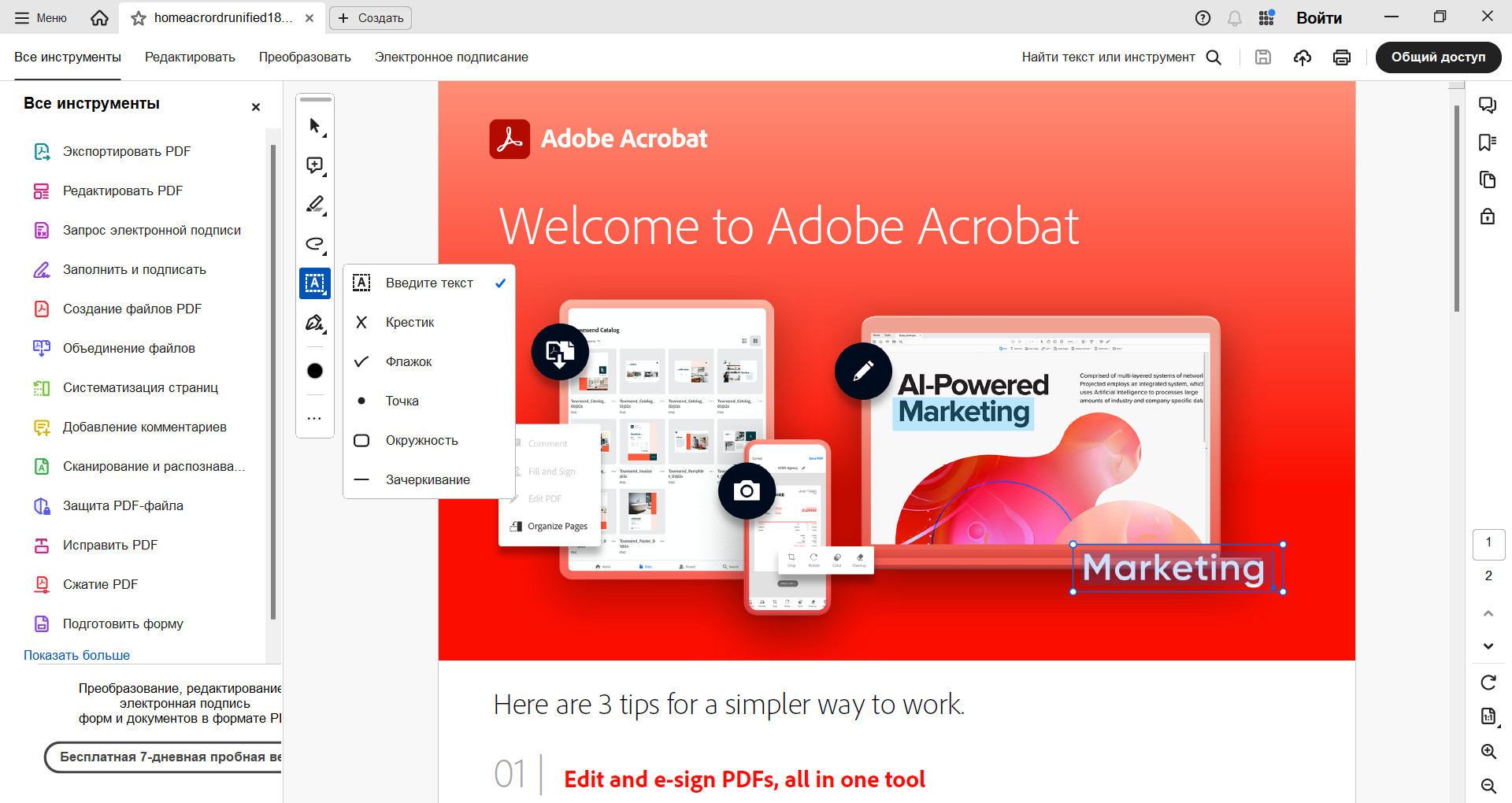
Task: Choose 'Зачеркивание' line option
Action: [429, 480]
